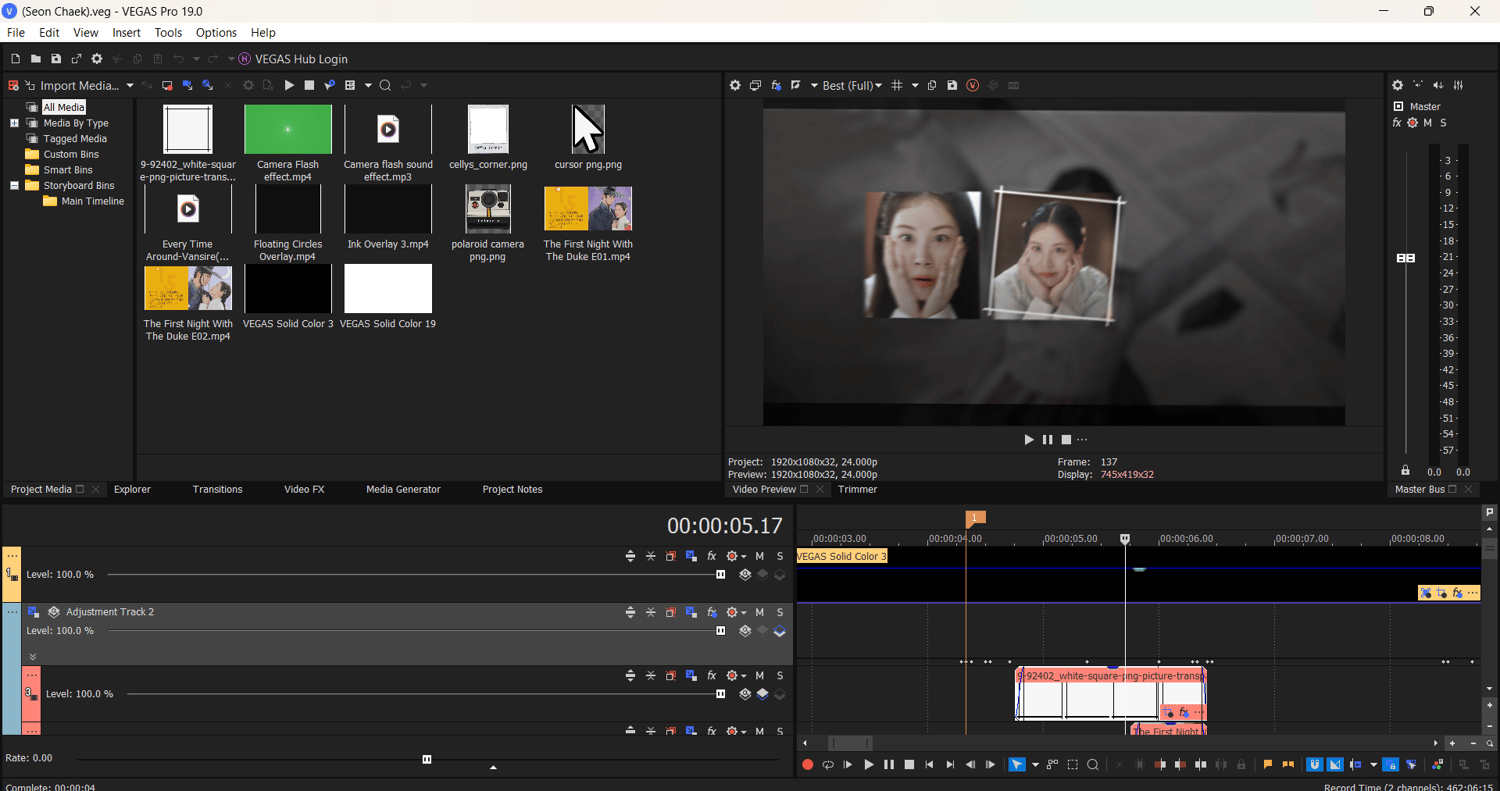1500x791 pixels.
Task: Toggle Loop Playback in transport bar
Action: (x=828, y=765)
